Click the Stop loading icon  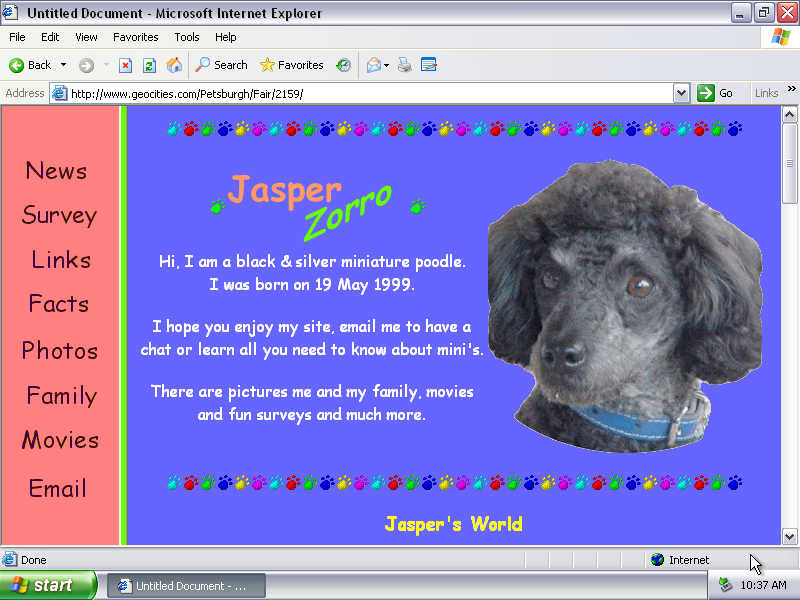125,65
